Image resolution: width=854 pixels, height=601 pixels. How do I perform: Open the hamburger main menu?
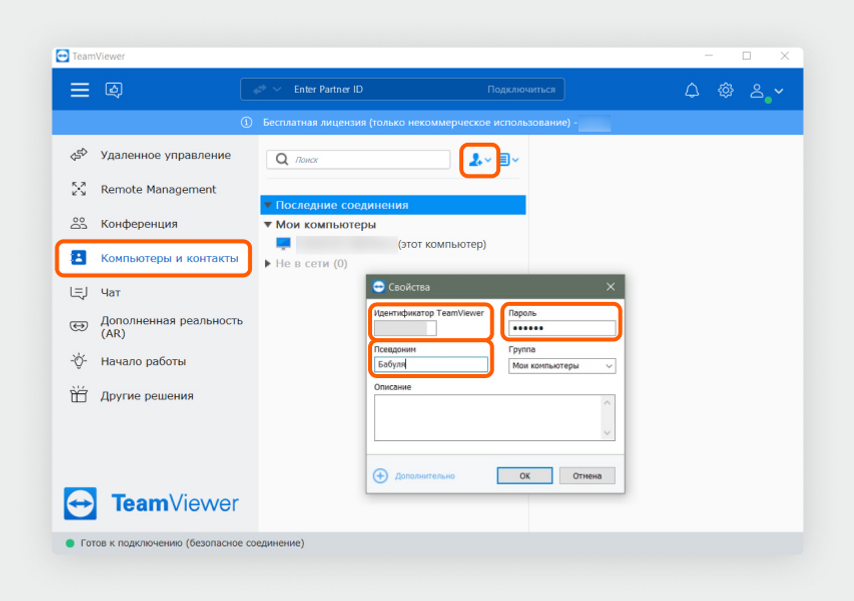click(80, 90)
